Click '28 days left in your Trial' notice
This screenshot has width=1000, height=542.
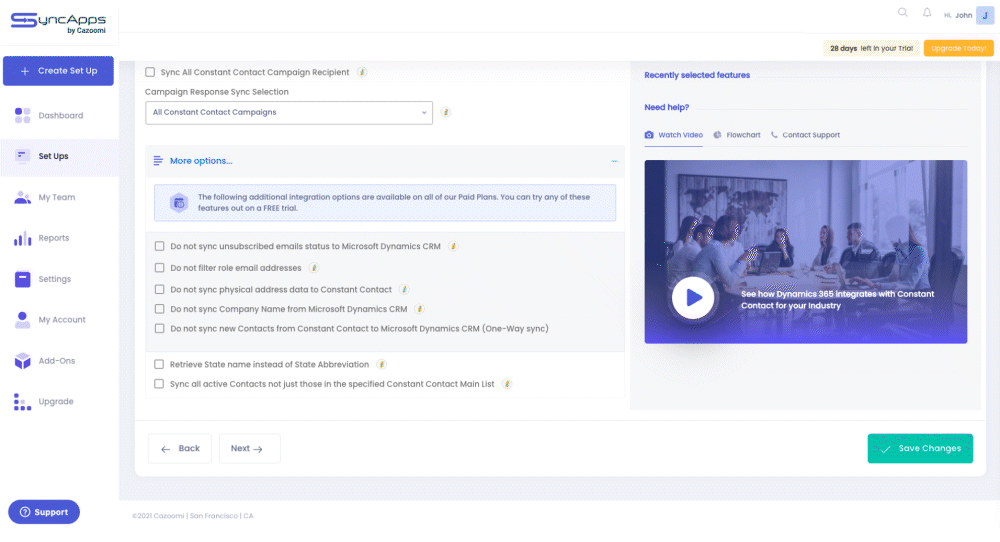[871, 48]
